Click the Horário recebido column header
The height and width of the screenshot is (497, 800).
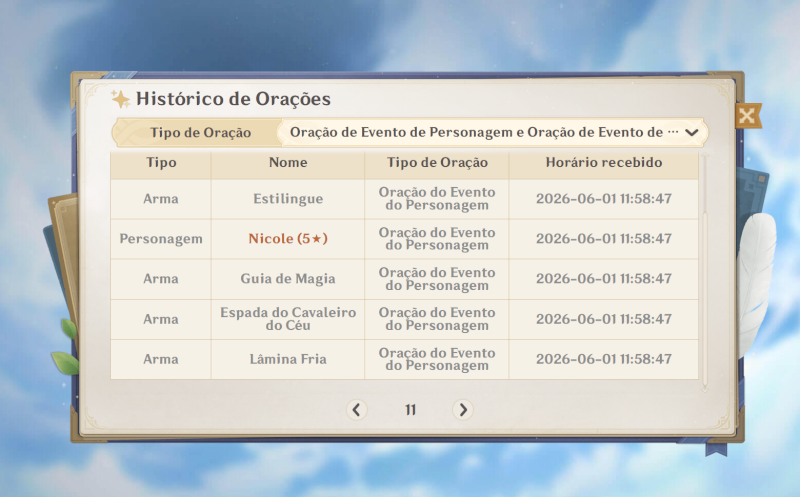[604, 162]
